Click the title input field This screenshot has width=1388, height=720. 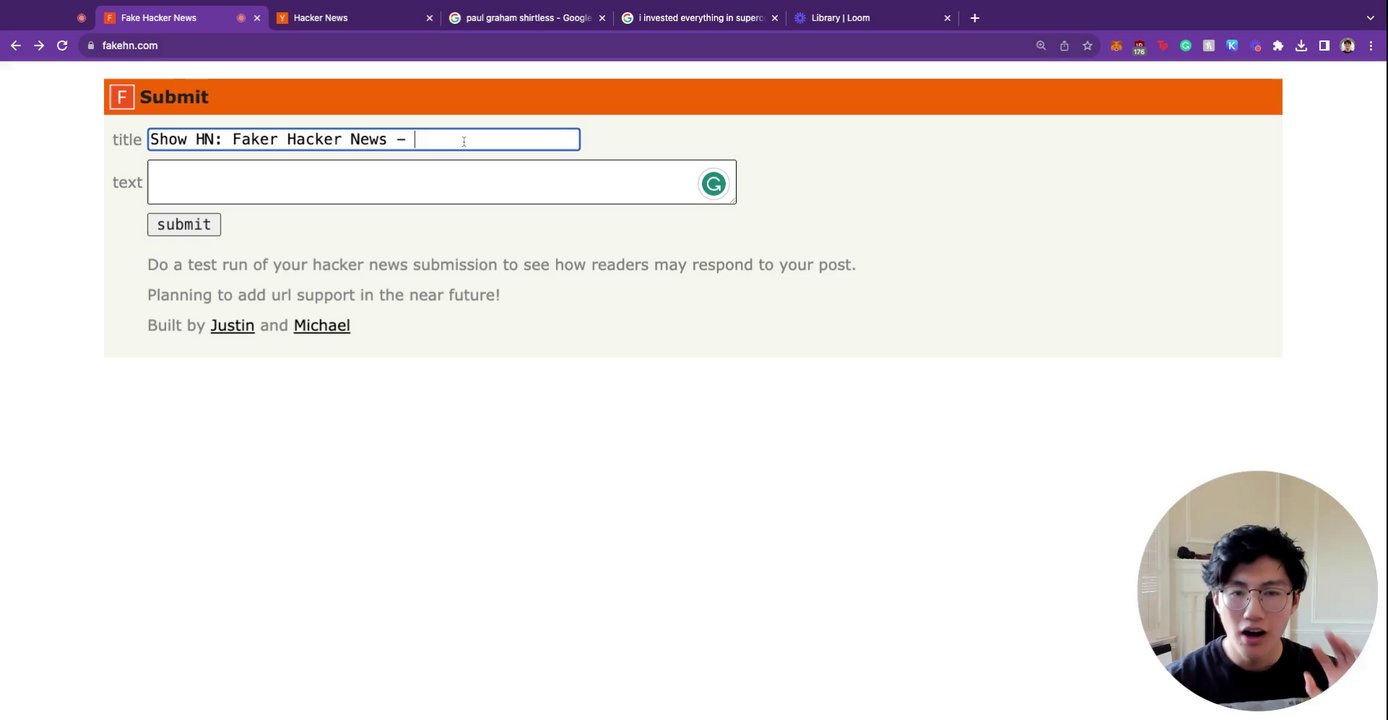pos(364,139)
